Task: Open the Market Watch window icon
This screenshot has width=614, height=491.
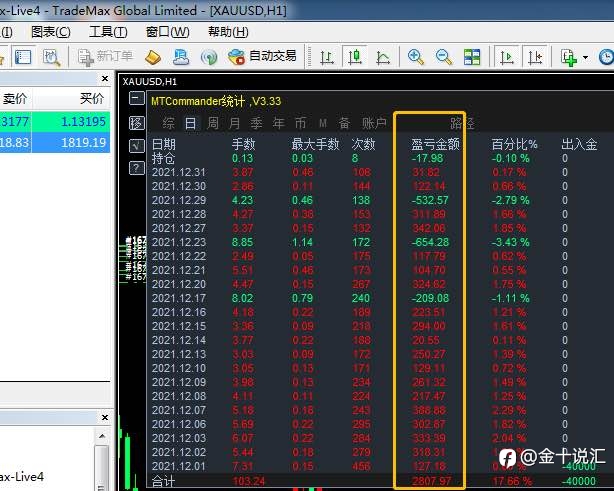Action: [23, 57]
